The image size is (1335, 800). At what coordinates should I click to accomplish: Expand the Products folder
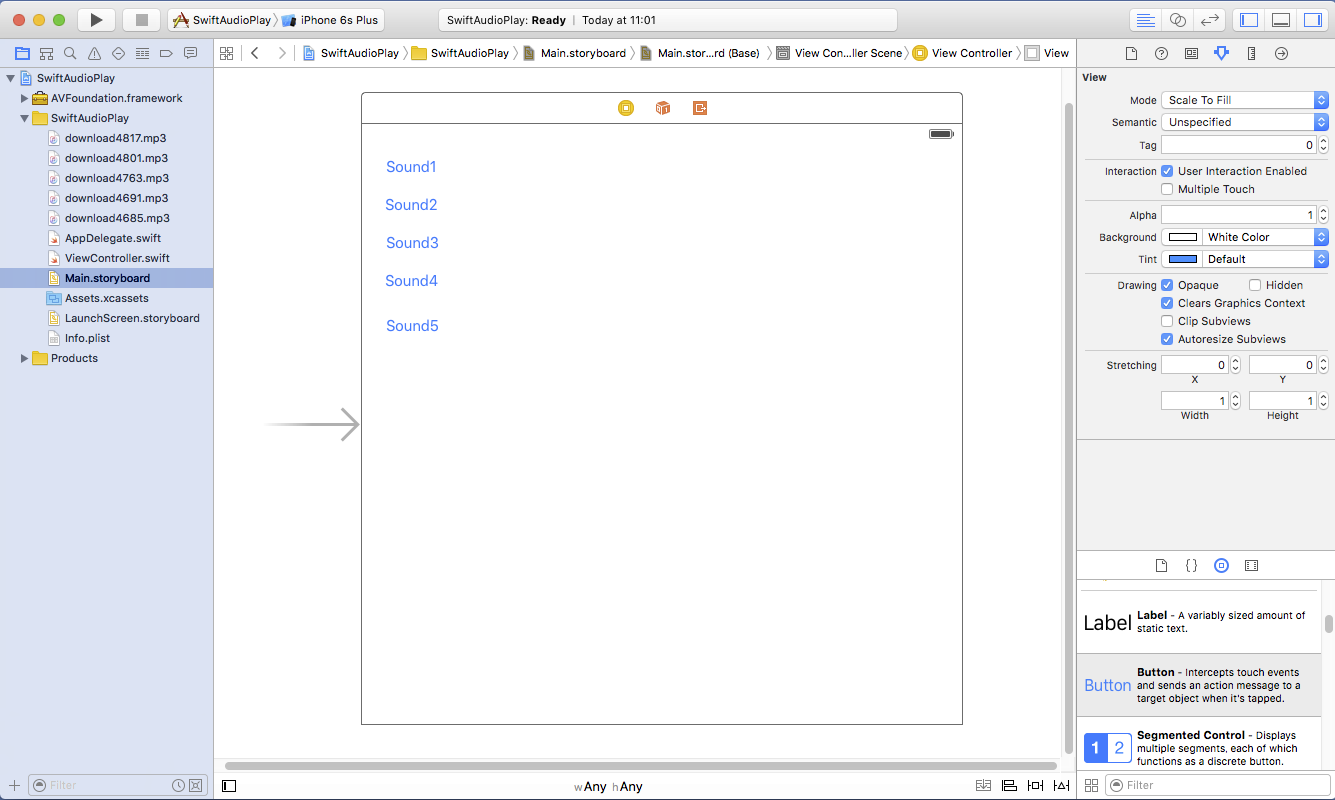click(x=25, y=358)
